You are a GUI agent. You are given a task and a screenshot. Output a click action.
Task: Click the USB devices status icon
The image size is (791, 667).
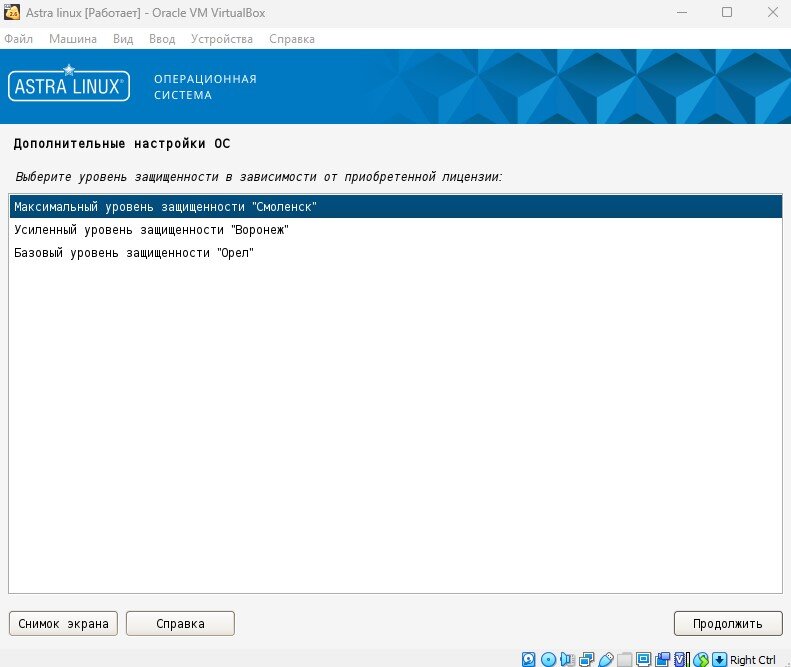click(606, 659)
